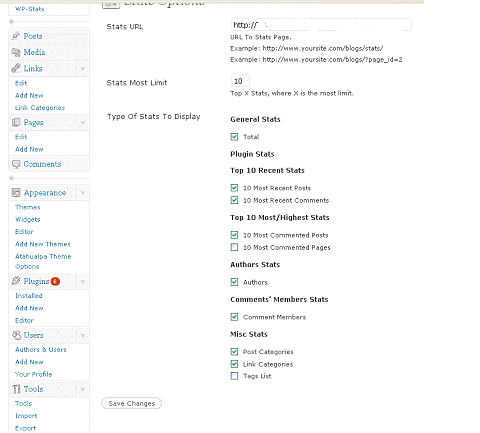This screenshot has width=480, height=433.
Task: Click the Save Changes button
Action: (132, 403)
